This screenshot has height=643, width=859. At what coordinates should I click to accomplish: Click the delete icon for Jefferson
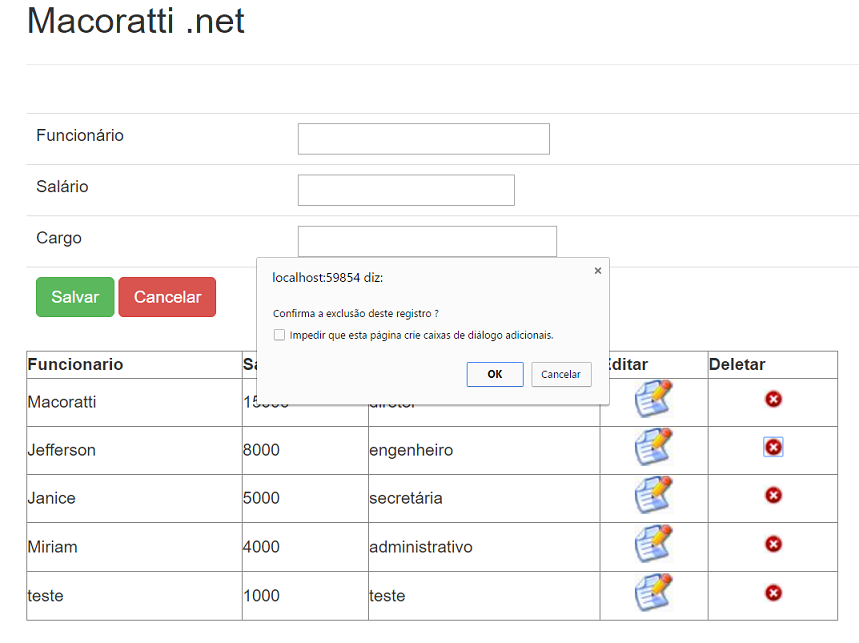click(x=773, y=447)
